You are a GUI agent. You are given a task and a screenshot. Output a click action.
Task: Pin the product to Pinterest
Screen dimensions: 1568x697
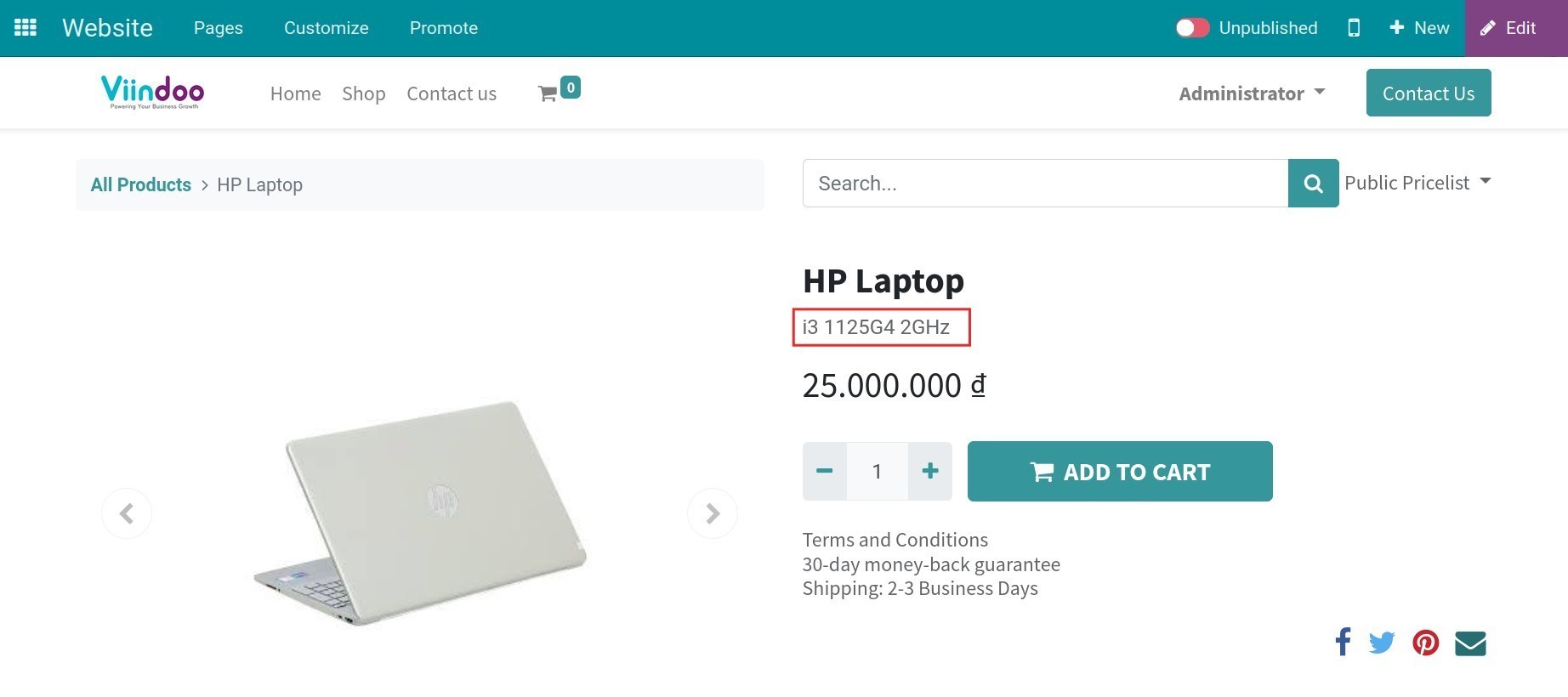pos(1426,643)
